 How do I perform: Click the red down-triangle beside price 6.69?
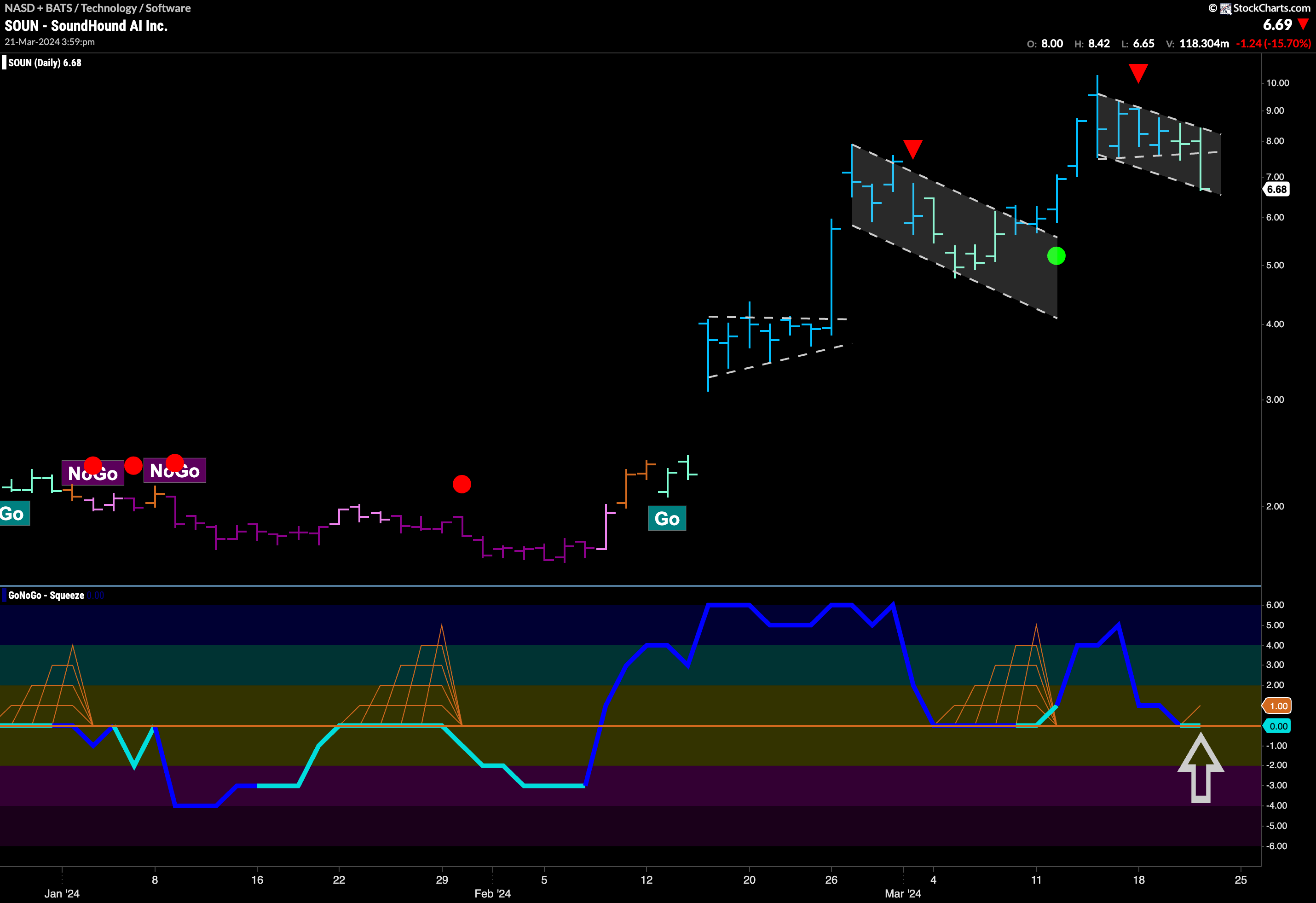click(x=1304, y=24)
